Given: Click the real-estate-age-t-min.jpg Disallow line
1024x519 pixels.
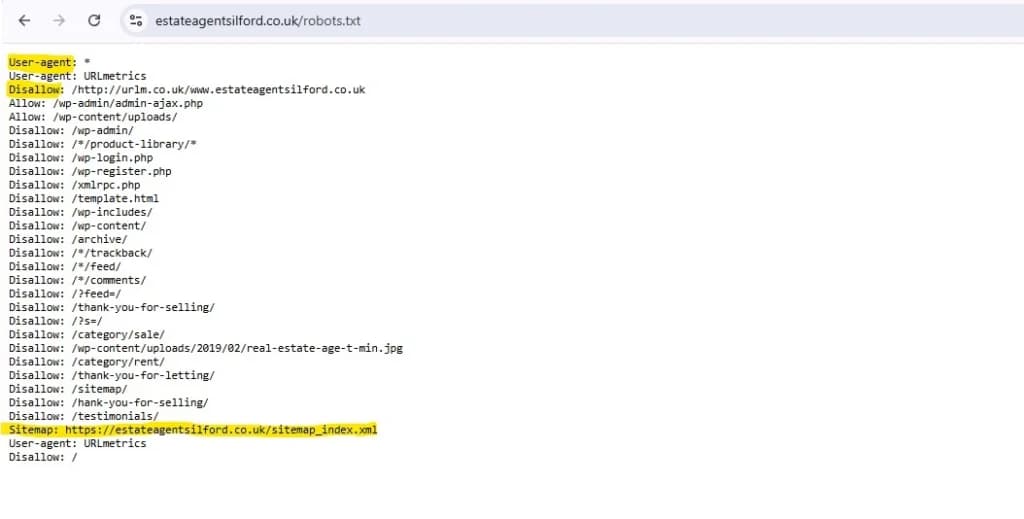Looking at the screenshot, I should point(206,348).
